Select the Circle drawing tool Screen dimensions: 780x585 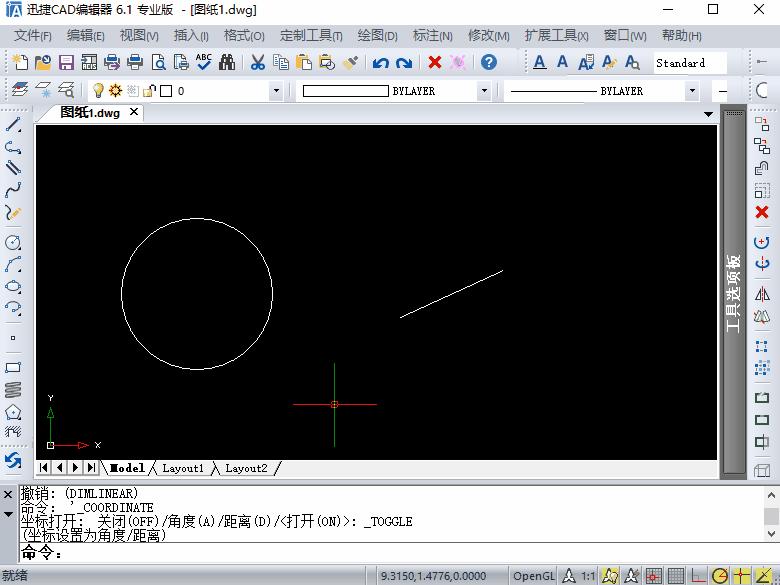13,242
